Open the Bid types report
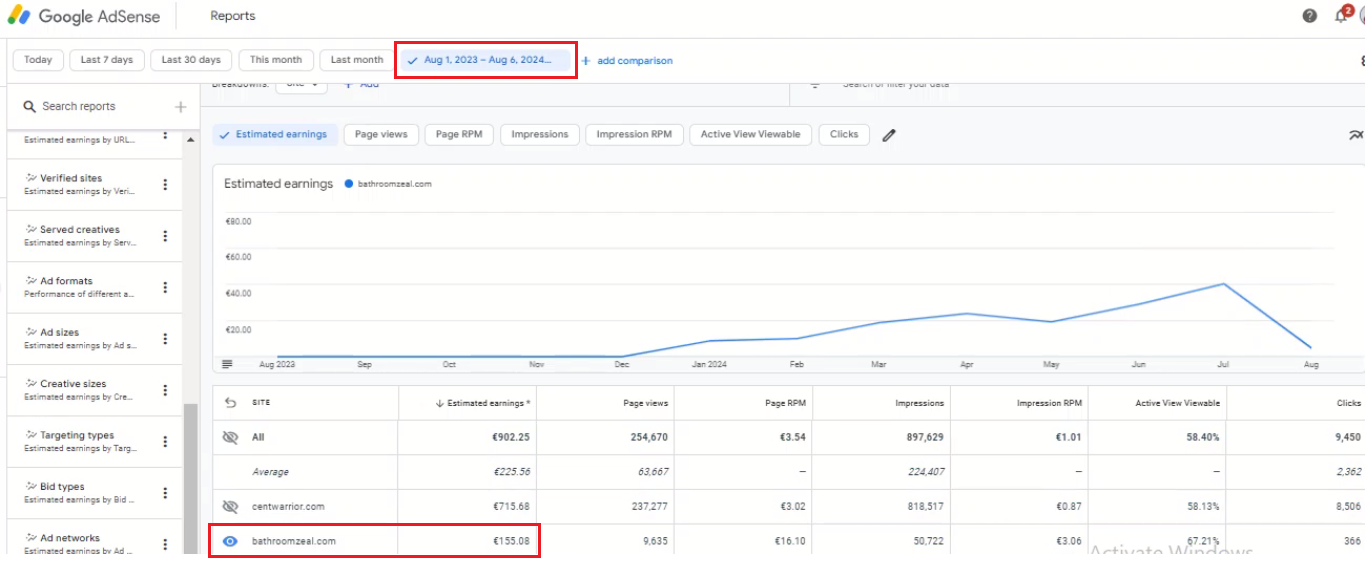Image resolution: width=1365 pixels, height=568 pixels. tap(82, 493)
